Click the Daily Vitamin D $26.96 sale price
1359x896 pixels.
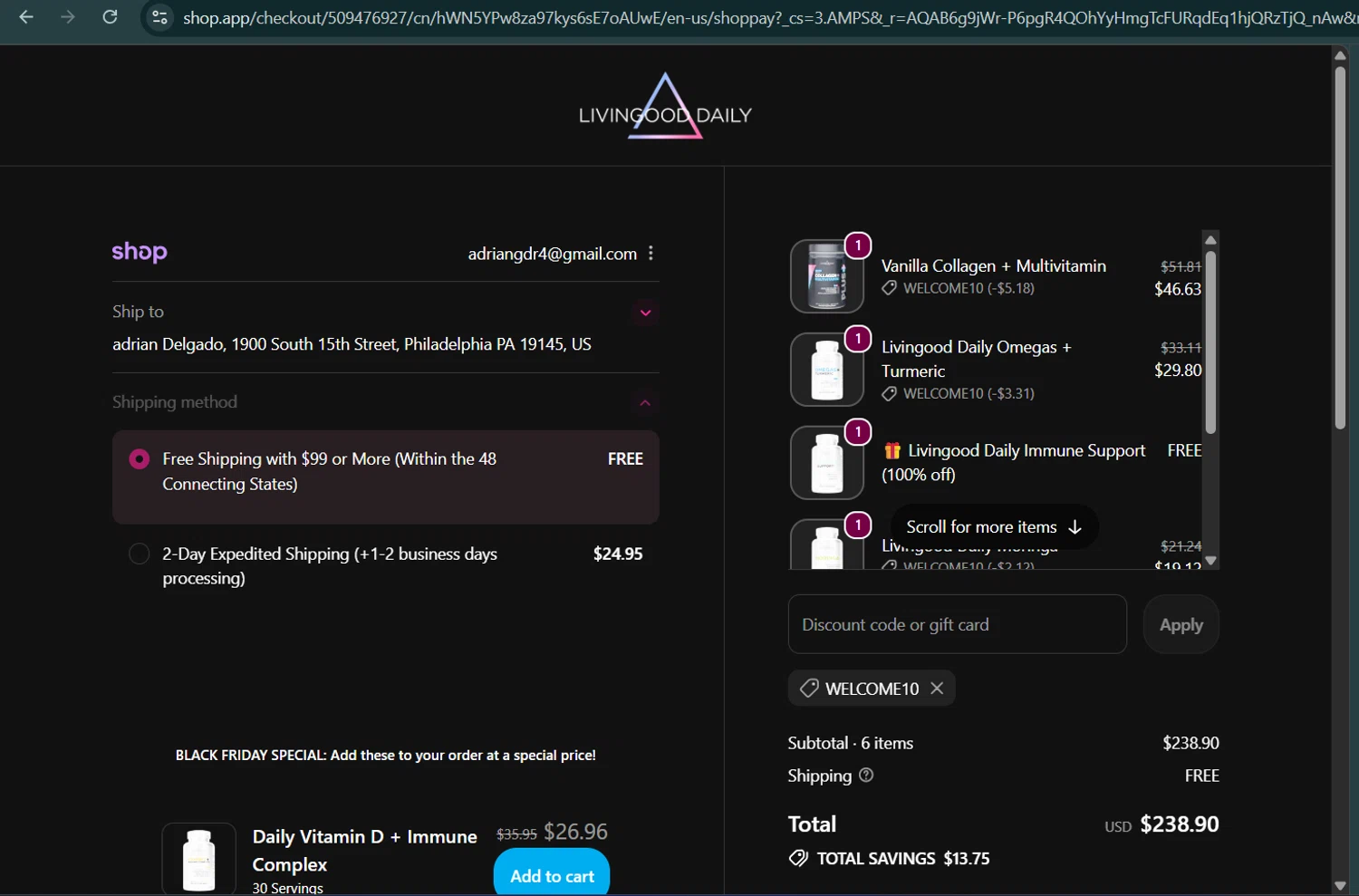(x=575, y=832)
